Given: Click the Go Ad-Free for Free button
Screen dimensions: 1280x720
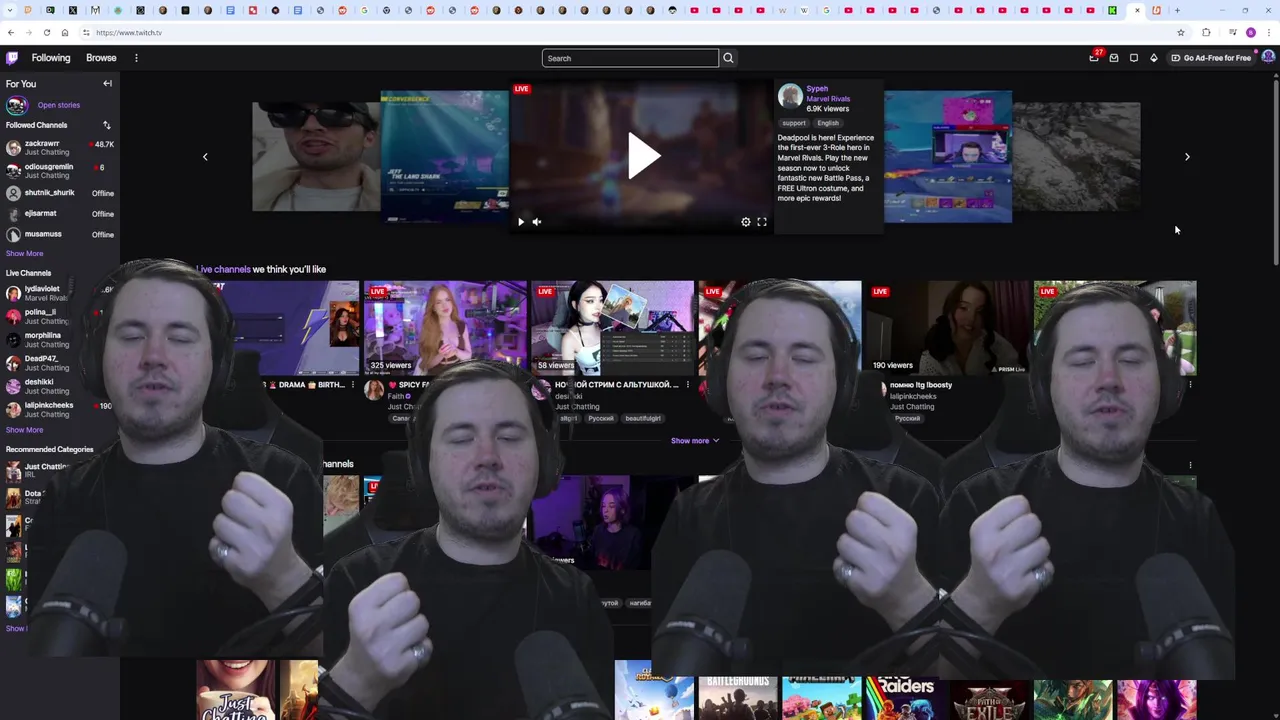Looking at the screenshot, I should pos(1211,58).
